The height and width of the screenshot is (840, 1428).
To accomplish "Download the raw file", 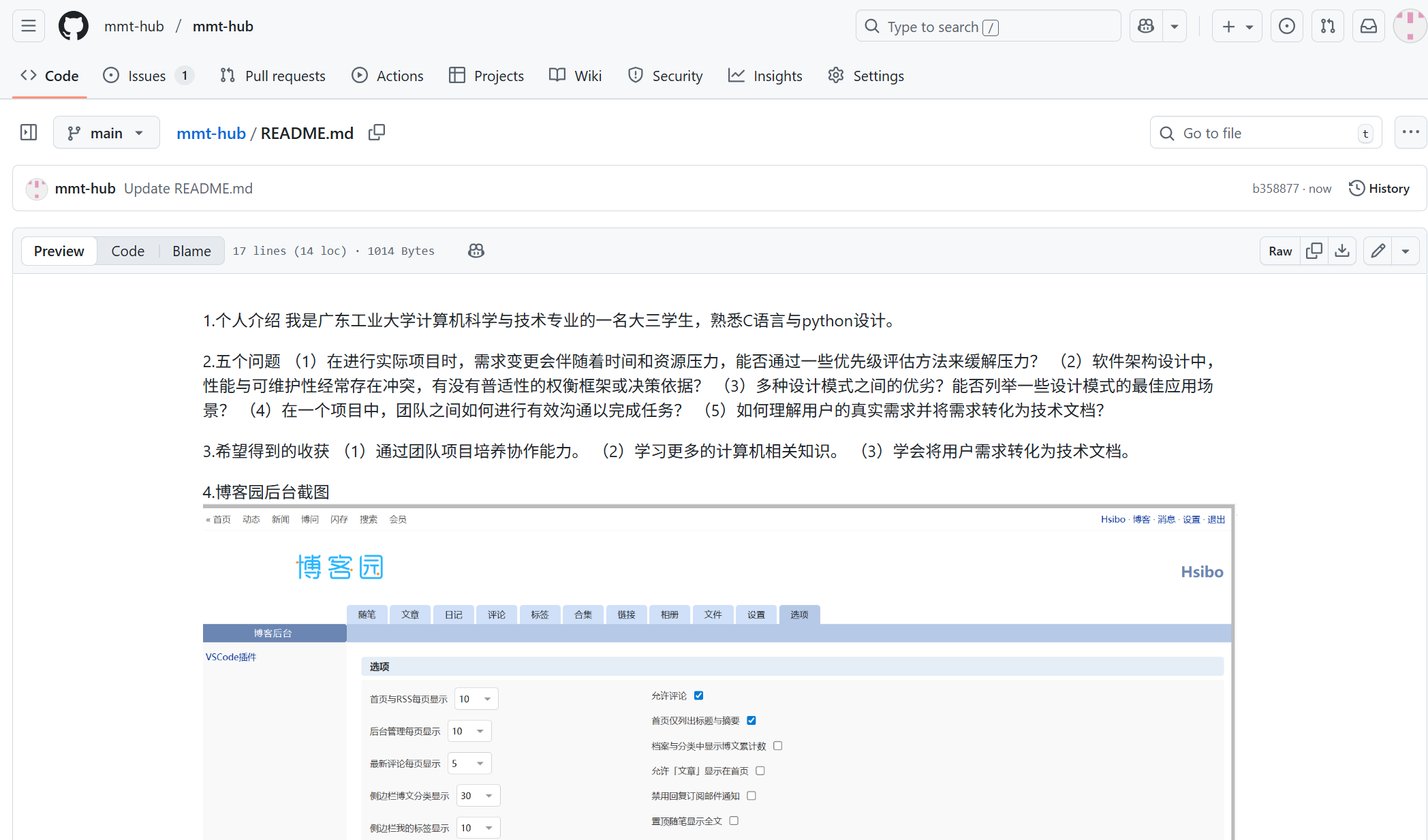I will click(x=1342, y=251).
